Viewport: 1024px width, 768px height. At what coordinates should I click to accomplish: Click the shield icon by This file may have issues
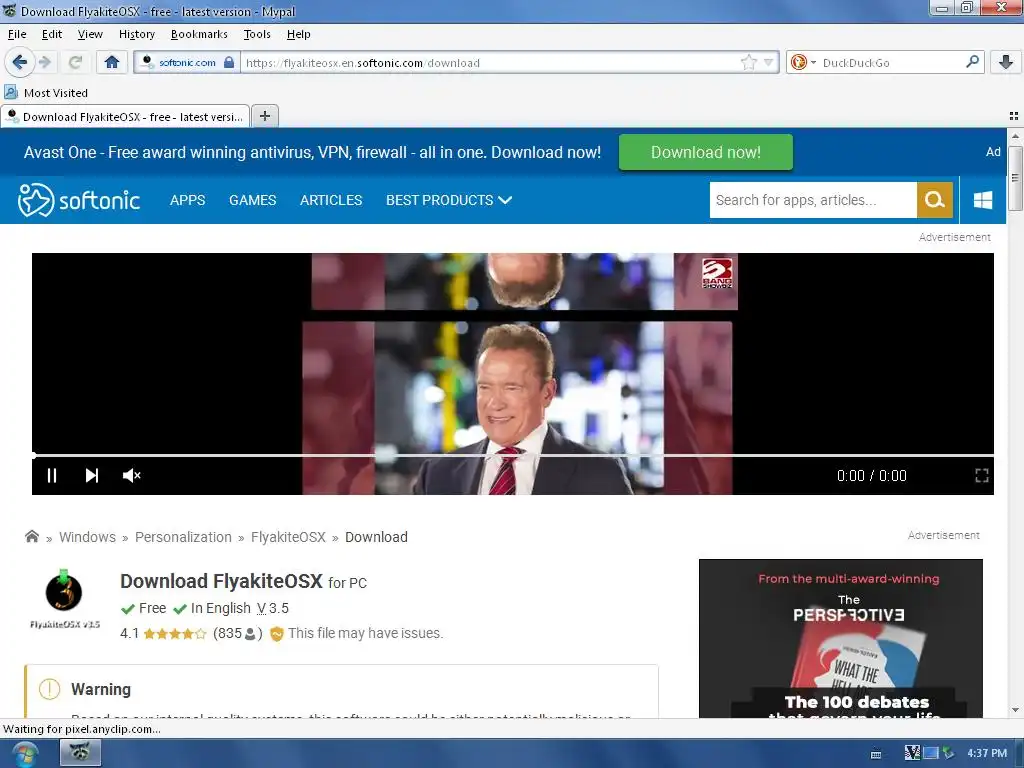click(276, 633)
